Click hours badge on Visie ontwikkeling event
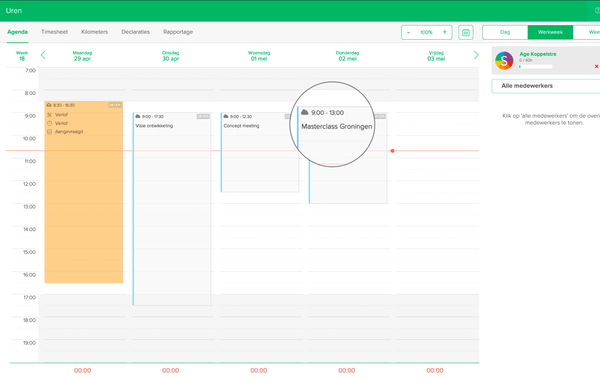This screenshot has height=378, width=600. coord(203,116)
